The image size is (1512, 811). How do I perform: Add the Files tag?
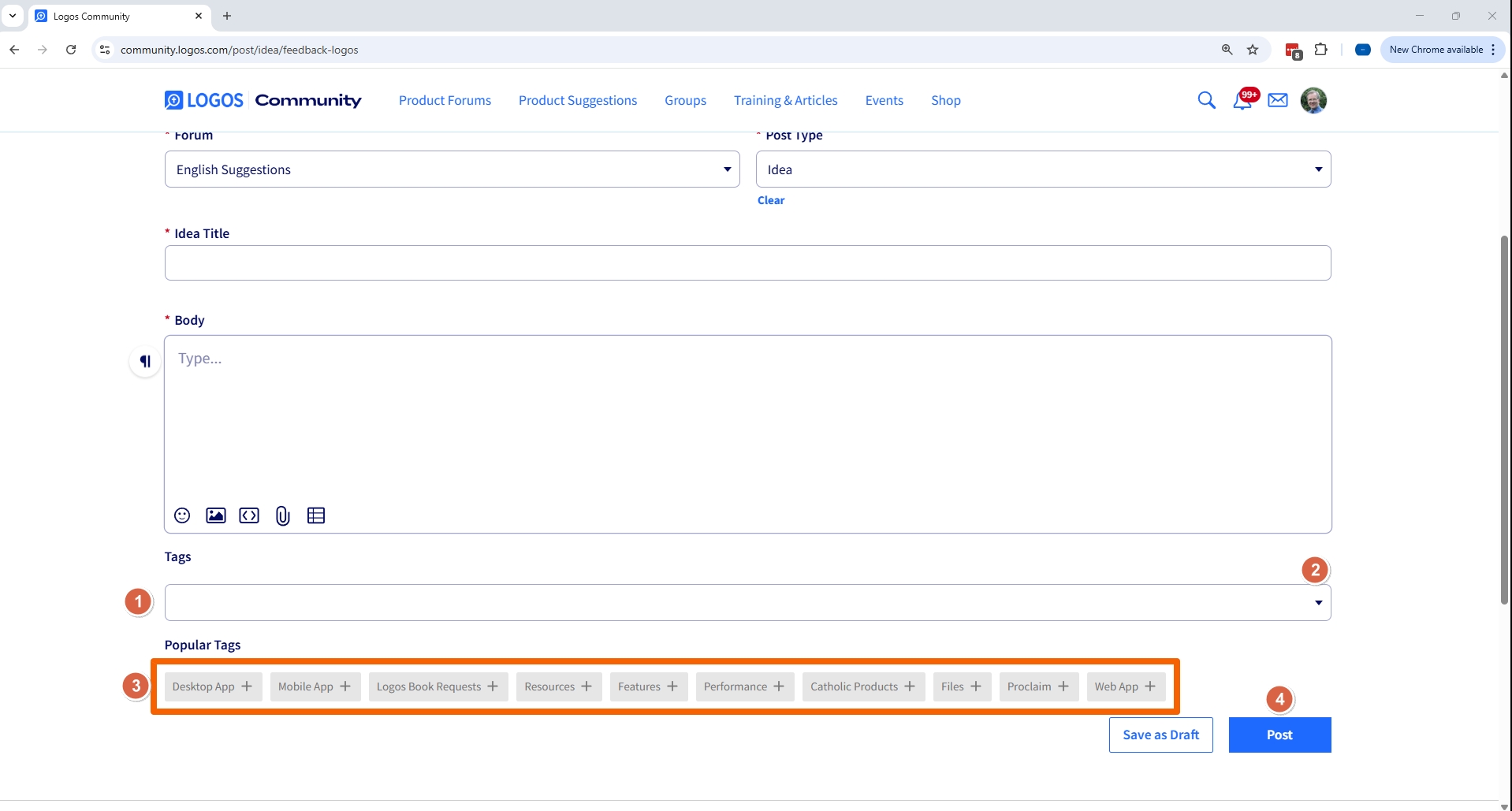pos(962,686)
